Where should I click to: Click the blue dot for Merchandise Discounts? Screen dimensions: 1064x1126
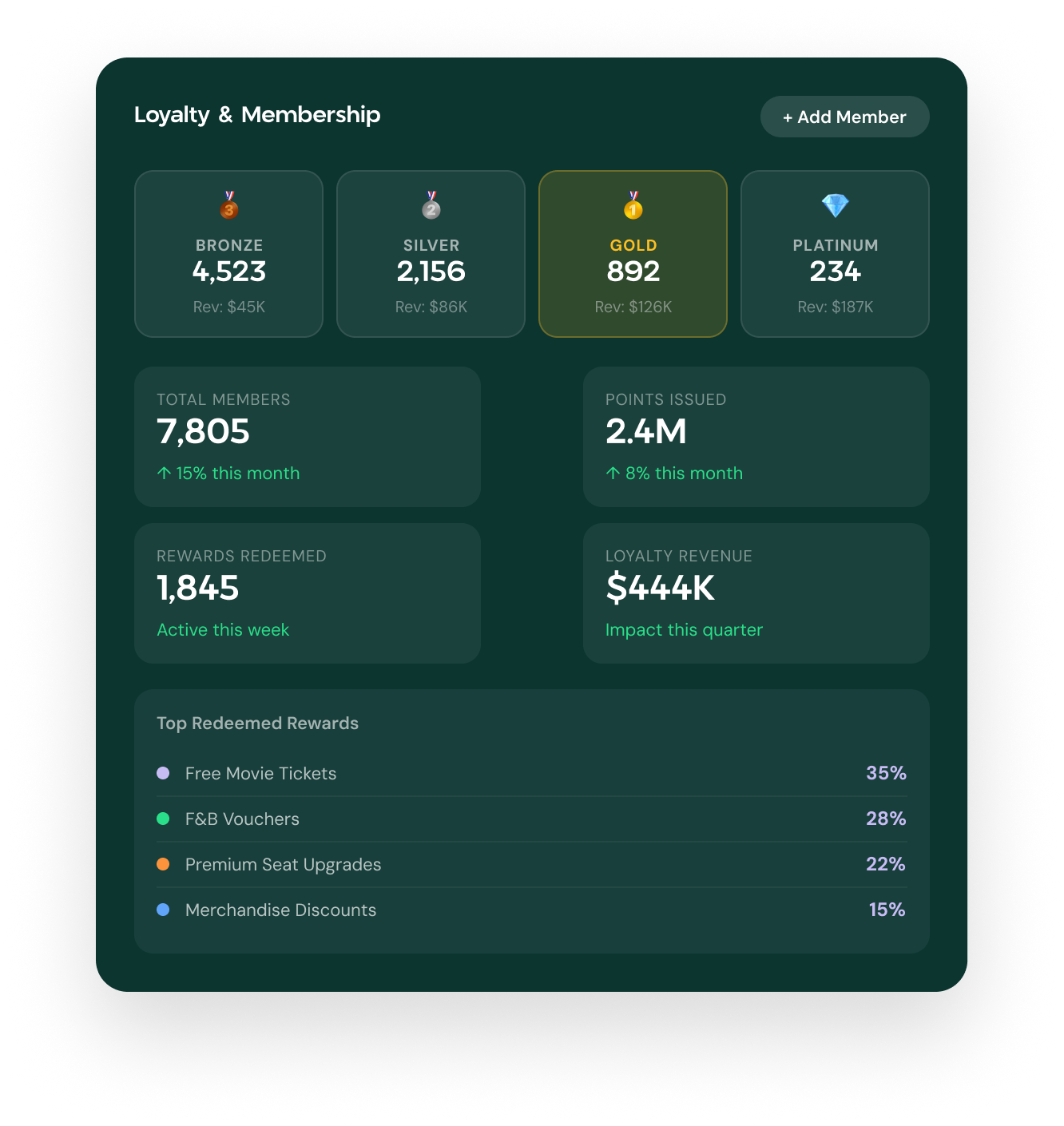163,910
